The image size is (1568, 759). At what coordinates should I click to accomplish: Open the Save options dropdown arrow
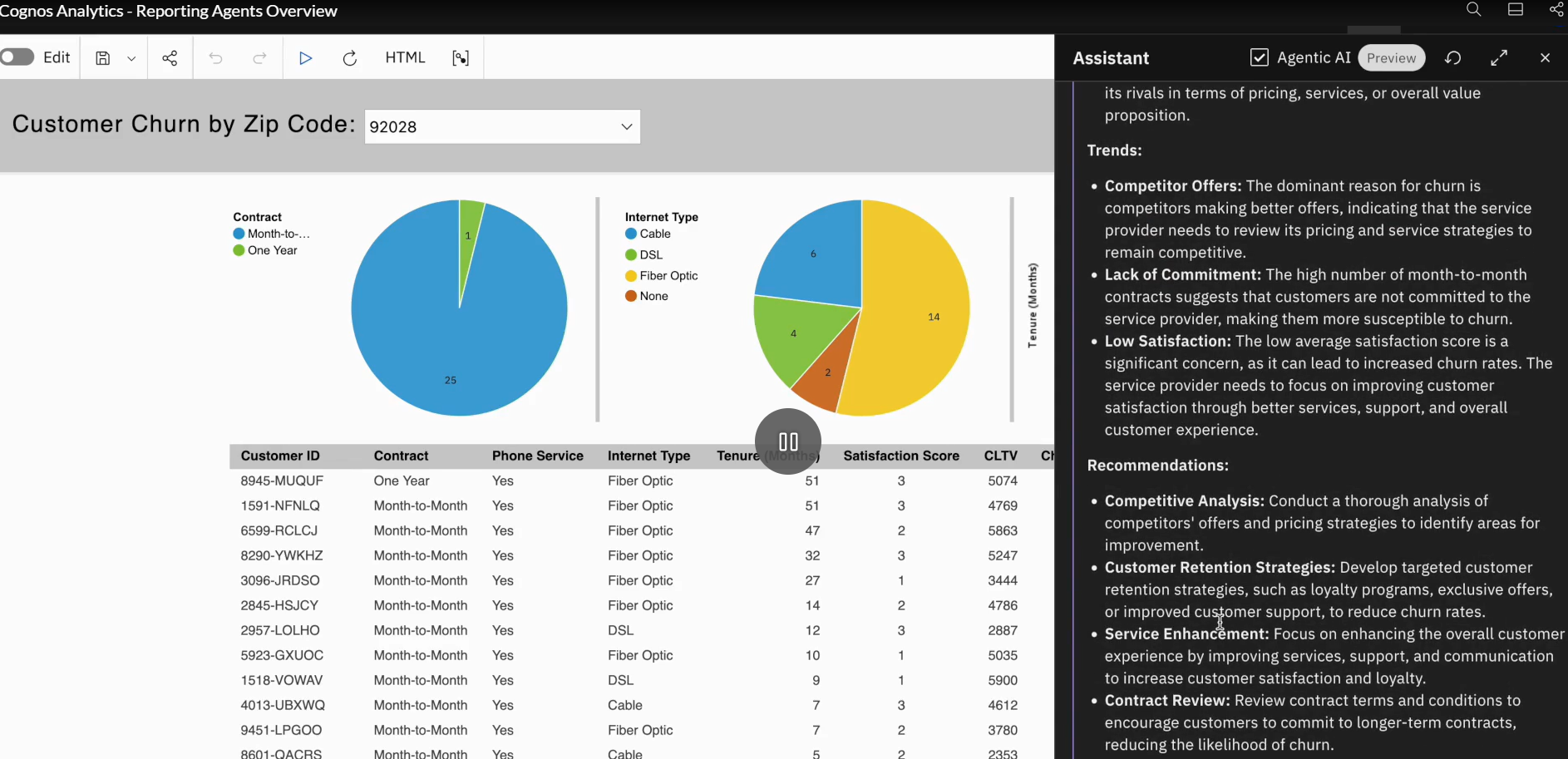coord(131,58)
